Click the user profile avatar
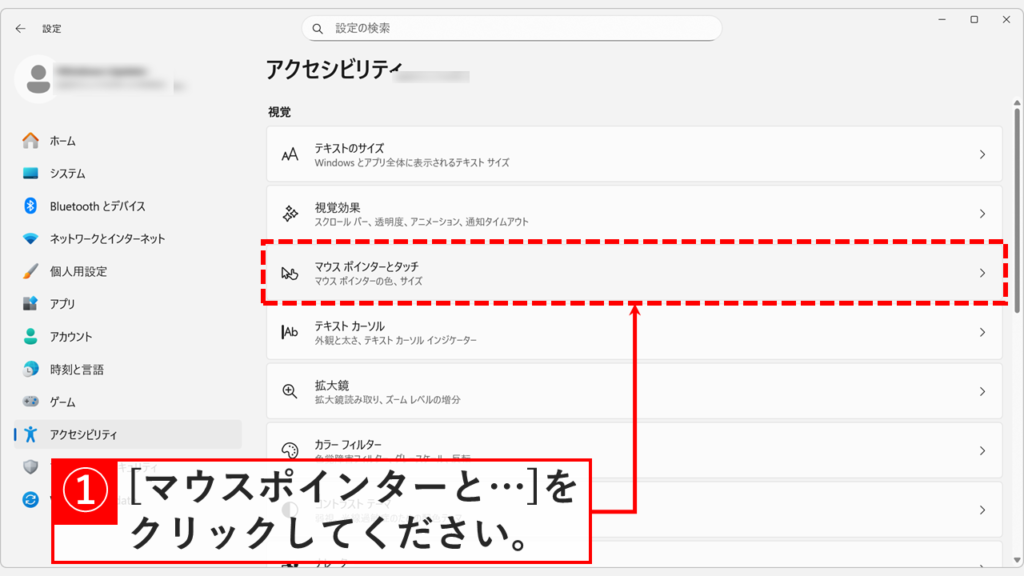 coord(38,79)
